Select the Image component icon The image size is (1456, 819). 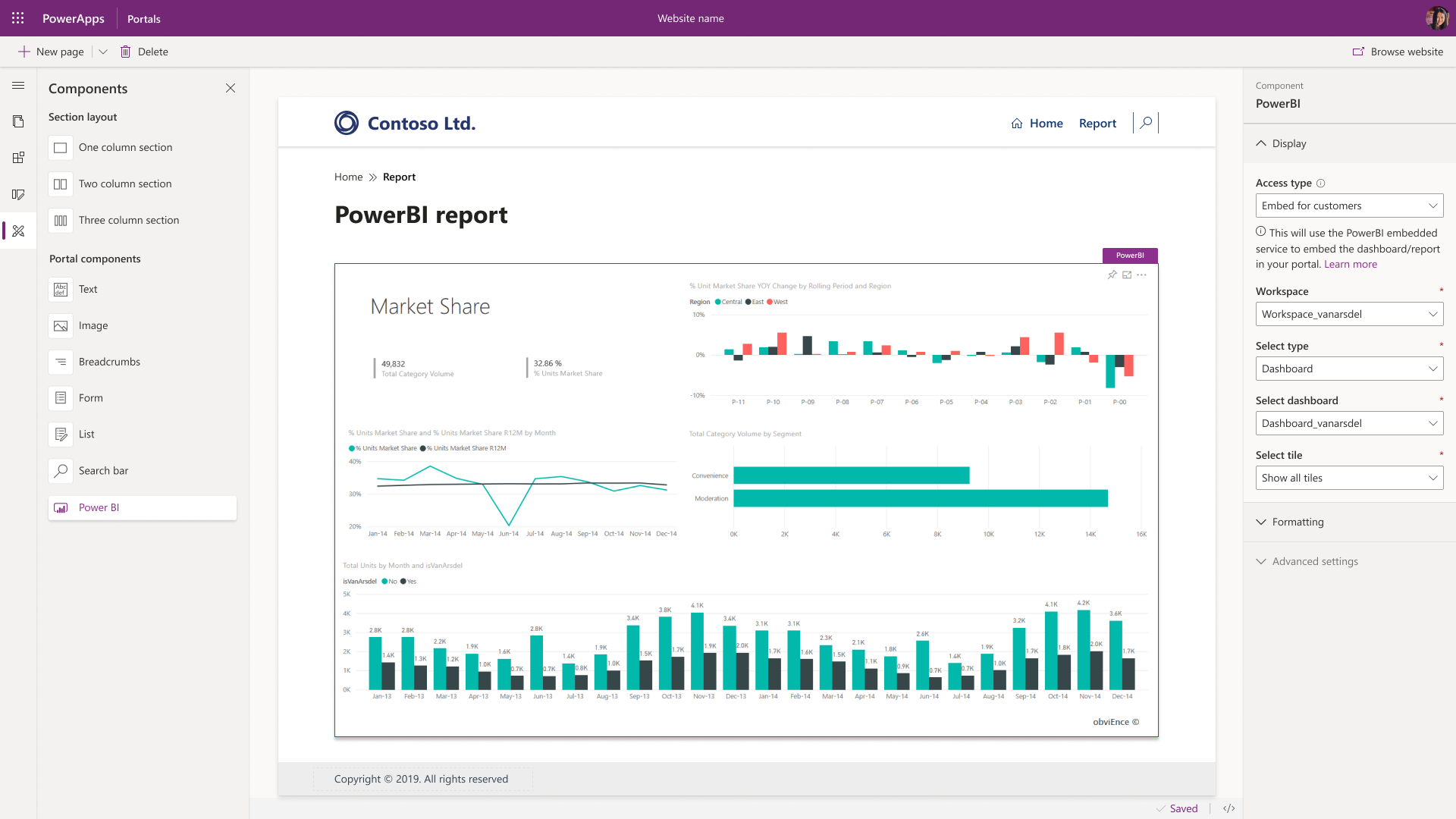coord(61,325)
